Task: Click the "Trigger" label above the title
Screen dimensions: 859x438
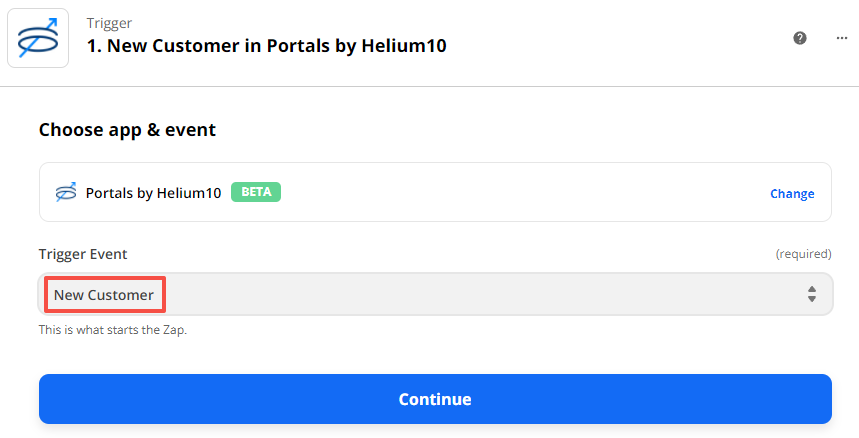Action: [x=109, y=22]
